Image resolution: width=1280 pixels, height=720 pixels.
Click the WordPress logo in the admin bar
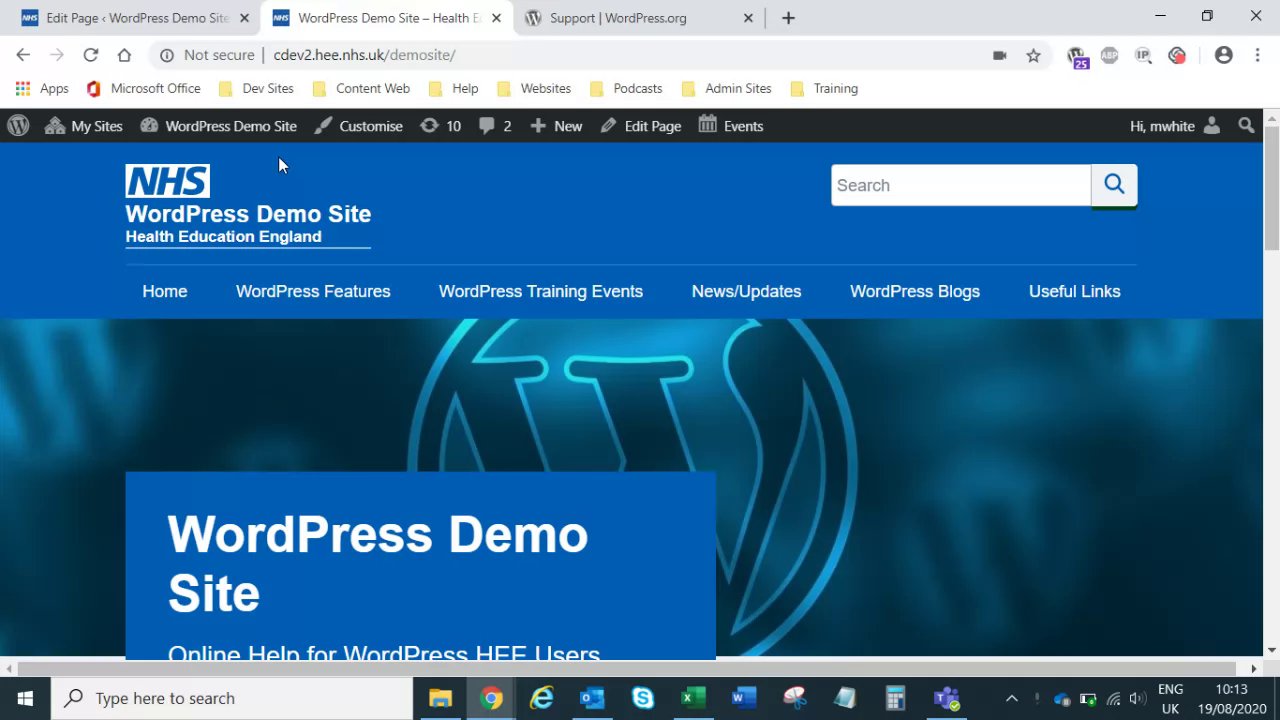click(18, 126)
